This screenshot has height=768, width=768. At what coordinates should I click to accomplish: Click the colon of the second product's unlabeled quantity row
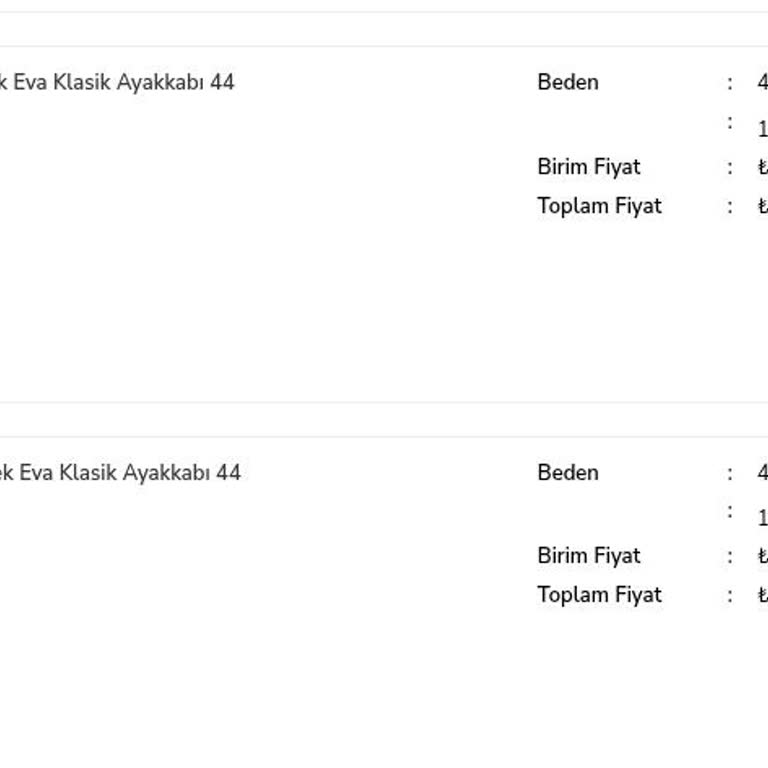tap(730, 512)
